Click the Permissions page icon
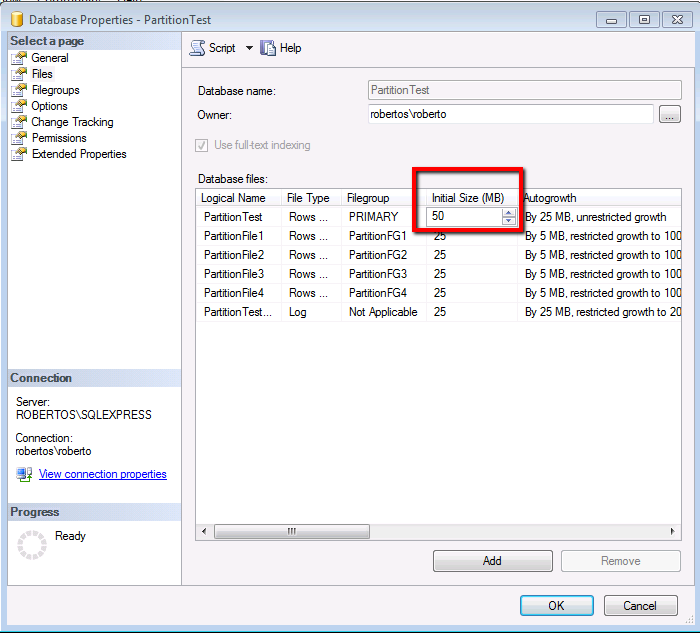 point(19,138)
